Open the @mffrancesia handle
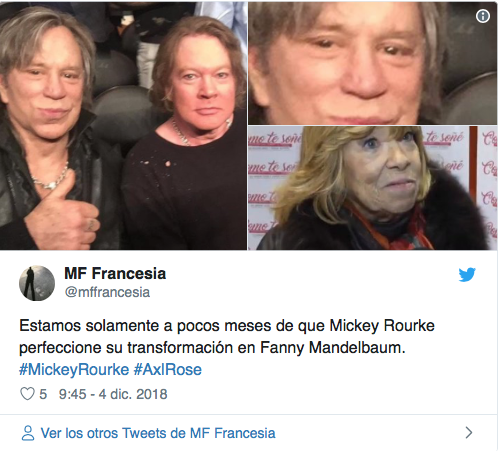The width and height of the screenshot is (499, 451). [107, 292]
